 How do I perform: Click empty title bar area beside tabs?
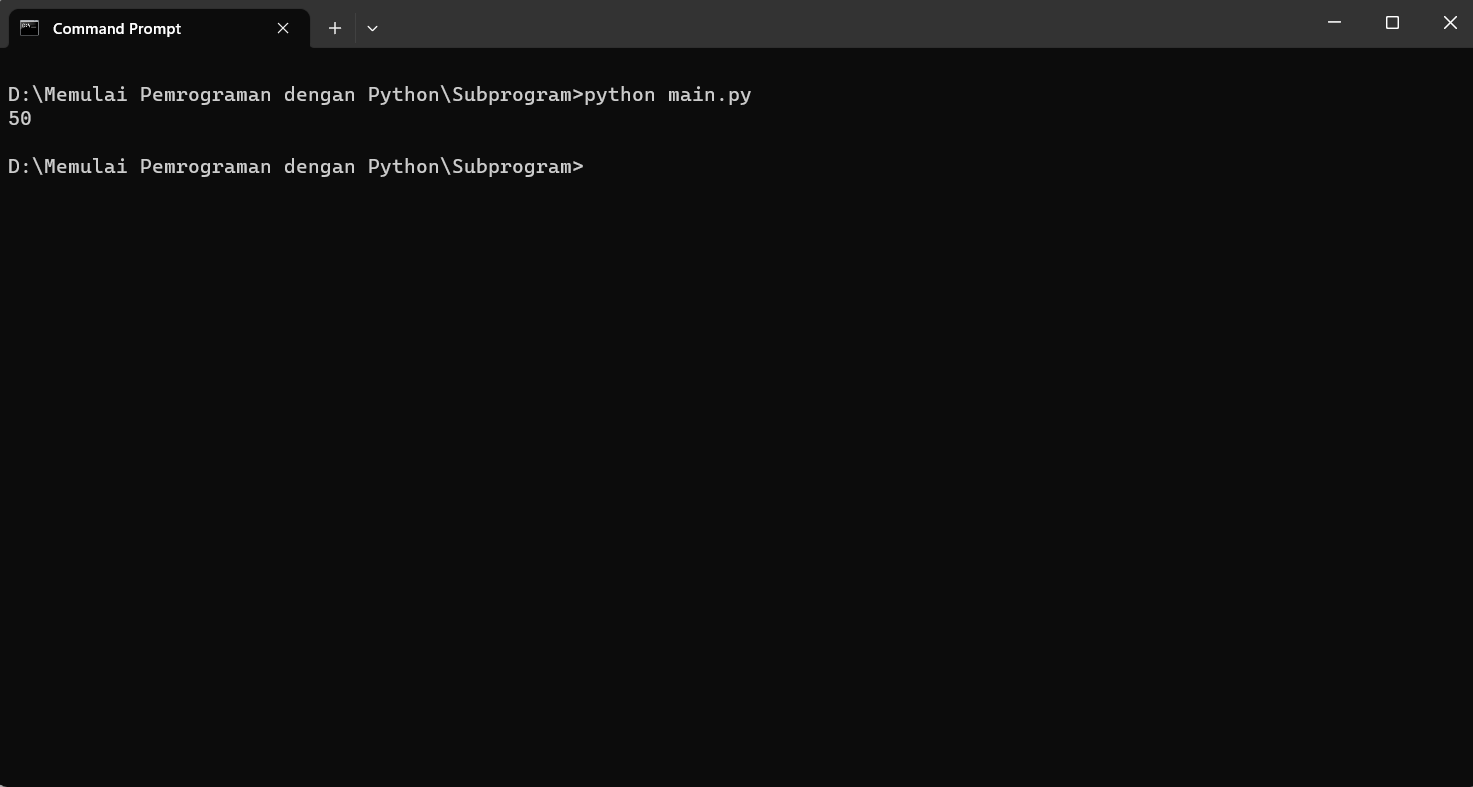coord(800,24)
